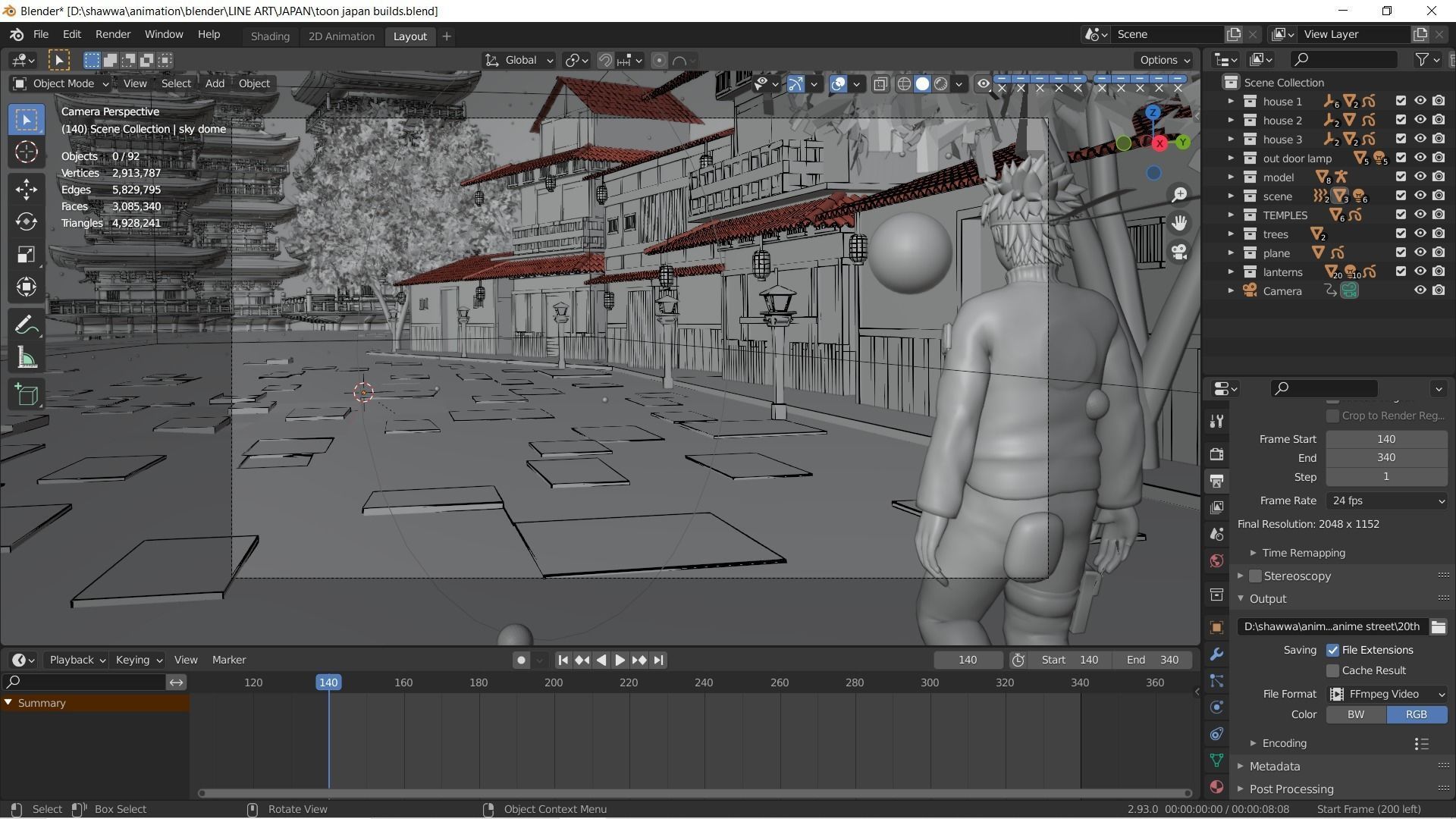Switch to solid viewport shading

pos(922,84)
